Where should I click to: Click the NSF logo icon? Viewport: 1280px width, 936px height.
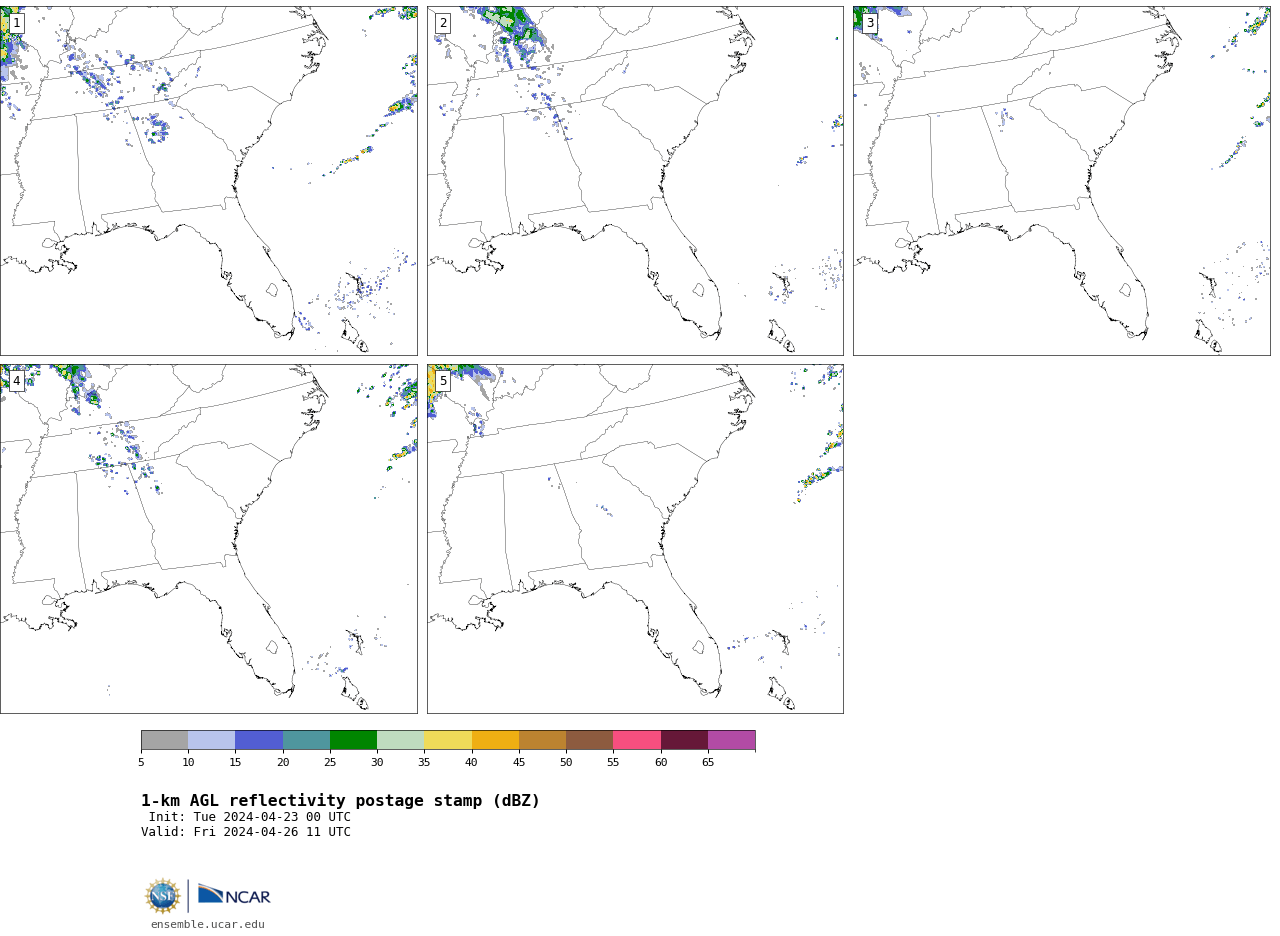pos(163,896)
